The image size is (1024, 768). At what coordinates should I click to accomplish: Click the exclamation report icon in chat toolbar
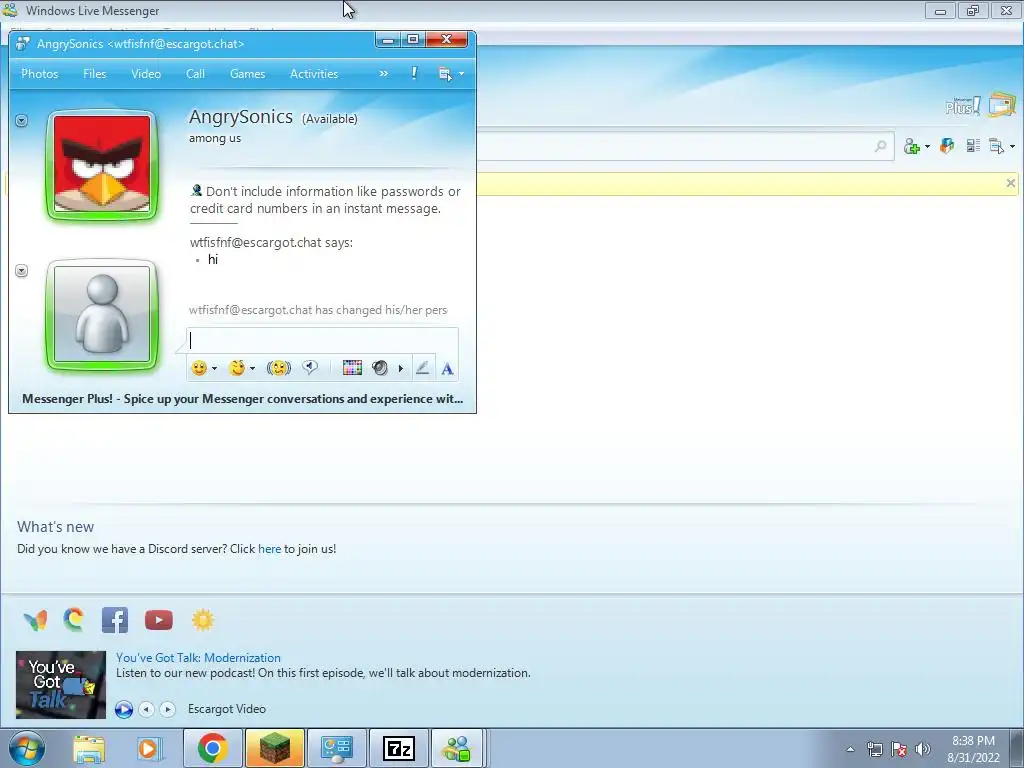click(x=414, y=73)
